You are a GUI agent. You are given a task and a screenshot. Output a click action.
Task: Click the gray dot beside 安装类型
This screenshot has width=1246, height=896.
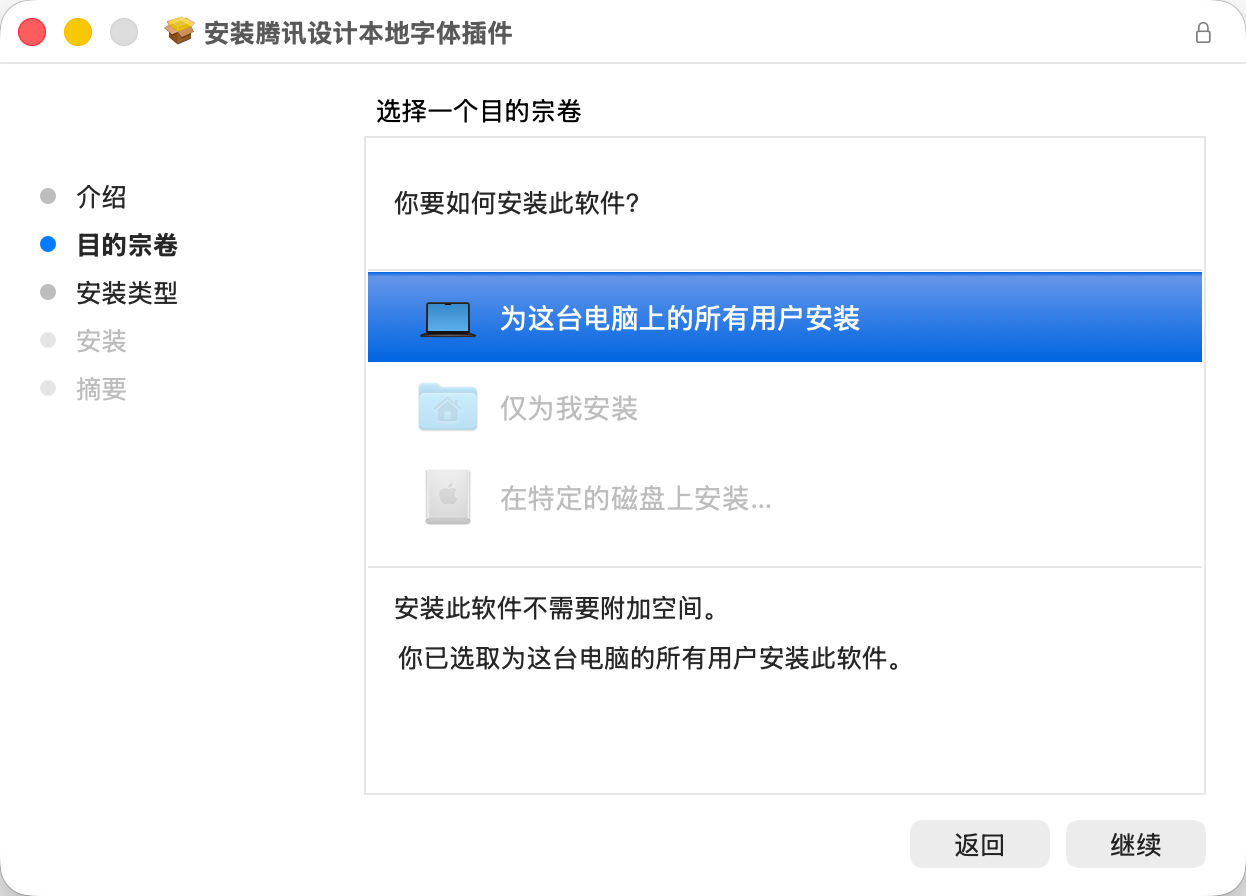pos(49,292)
